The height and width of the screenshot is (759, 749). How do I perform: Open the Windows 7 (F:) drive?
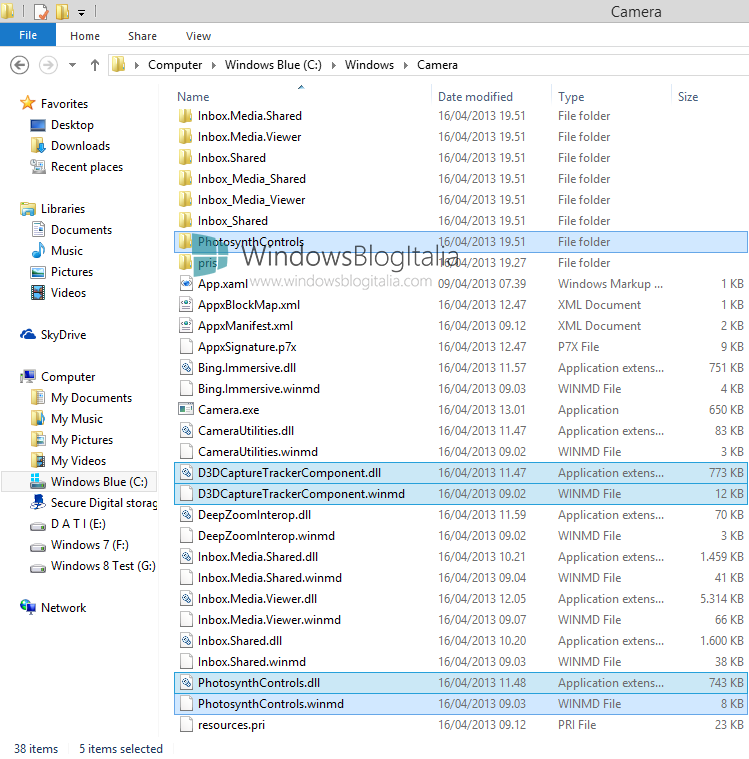point(90,545)
